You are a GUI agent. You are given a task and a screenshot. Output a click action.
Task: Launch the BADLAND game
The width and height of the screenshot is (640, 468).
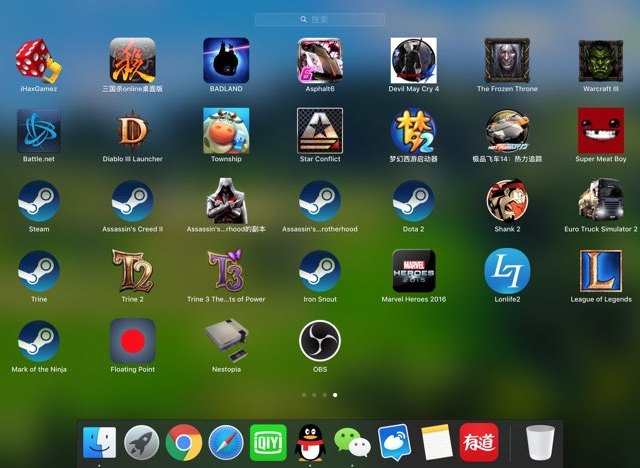coord(226,60)
